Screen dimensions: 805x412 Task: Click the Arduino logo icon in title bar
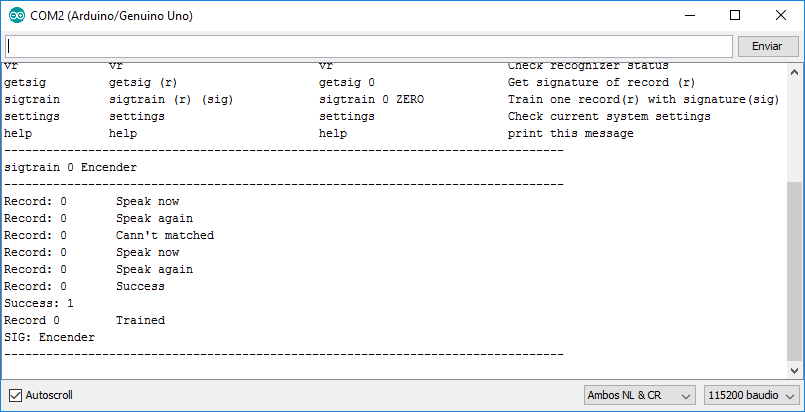(x=16, y=16)
